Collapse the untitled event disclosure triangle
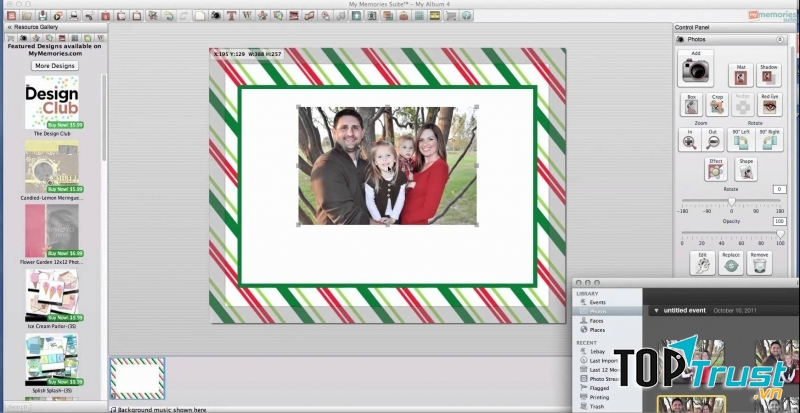Screen dimensions: 800x413 click(656, 310)
